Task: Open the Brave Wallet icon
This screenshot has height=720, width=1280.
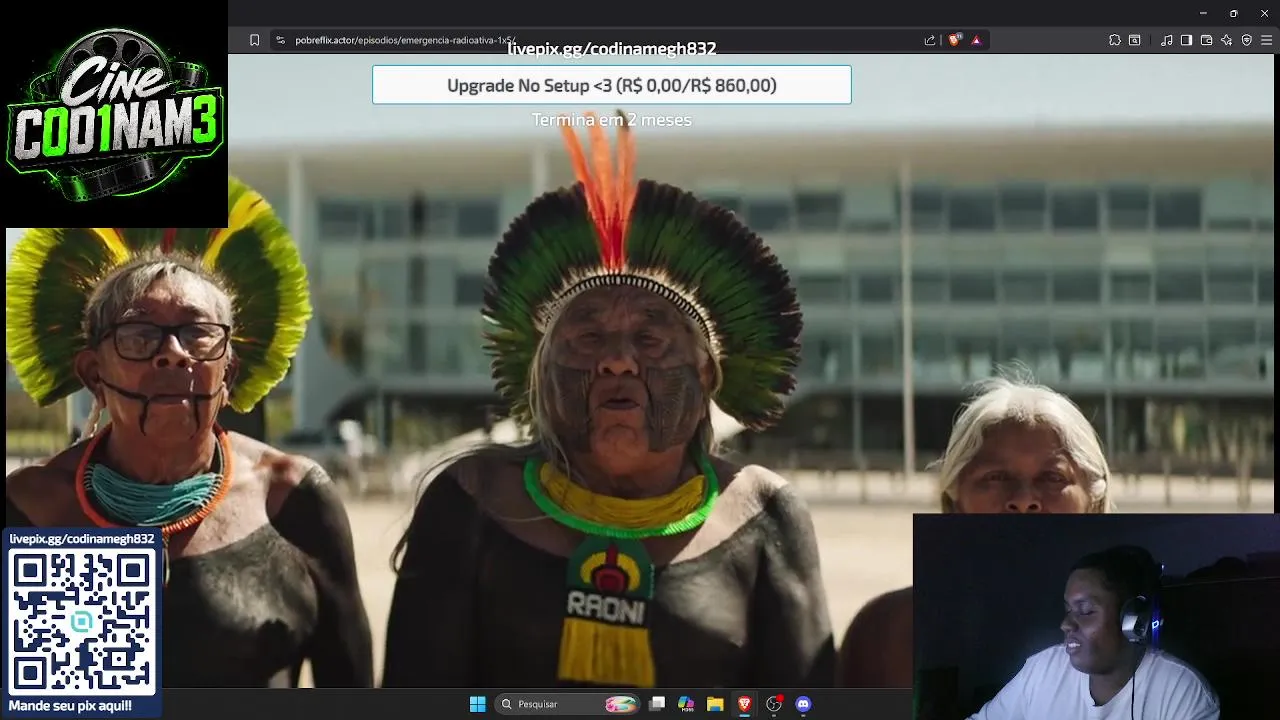Action: click(1206, 40)
